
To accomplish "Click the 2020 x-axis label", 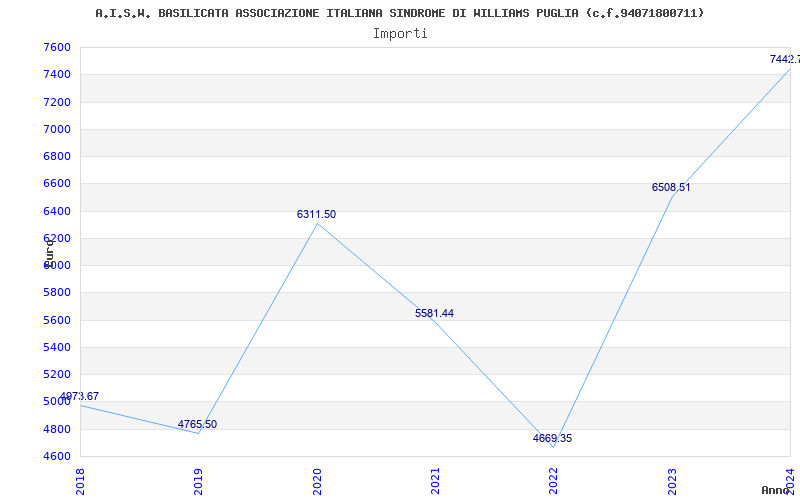I will 317,482.
